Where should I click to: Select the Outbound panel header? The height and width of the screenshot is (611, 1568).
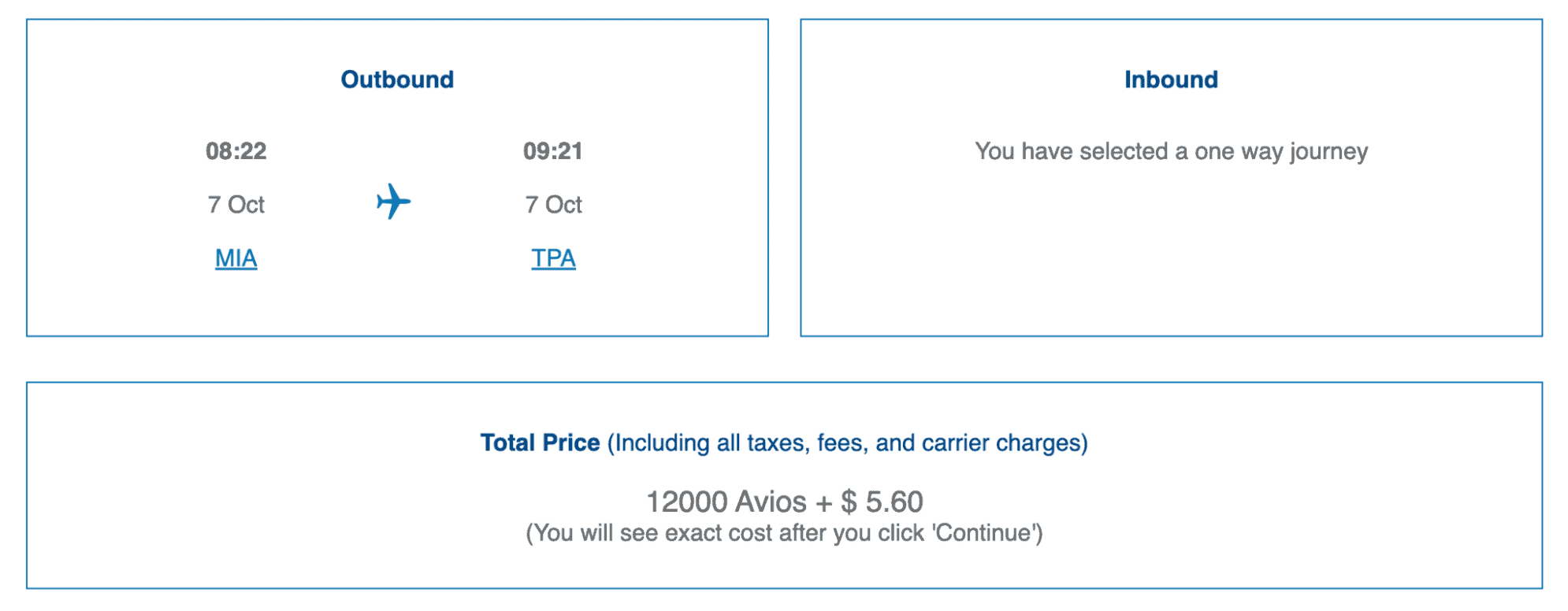tap(396, 79)
